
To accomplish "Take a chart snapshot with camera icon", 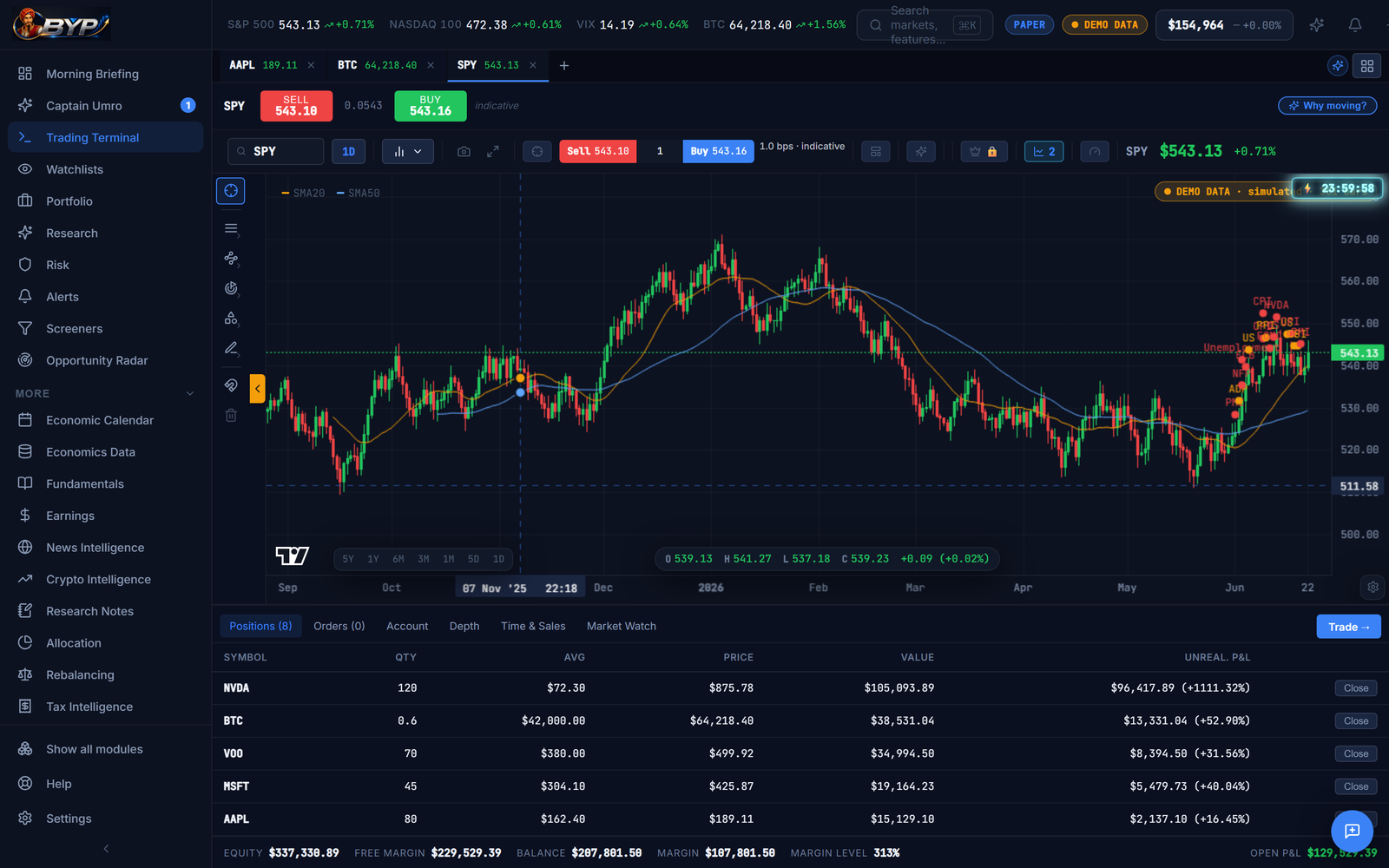I will pyautogui.click(x=464, y=151).
